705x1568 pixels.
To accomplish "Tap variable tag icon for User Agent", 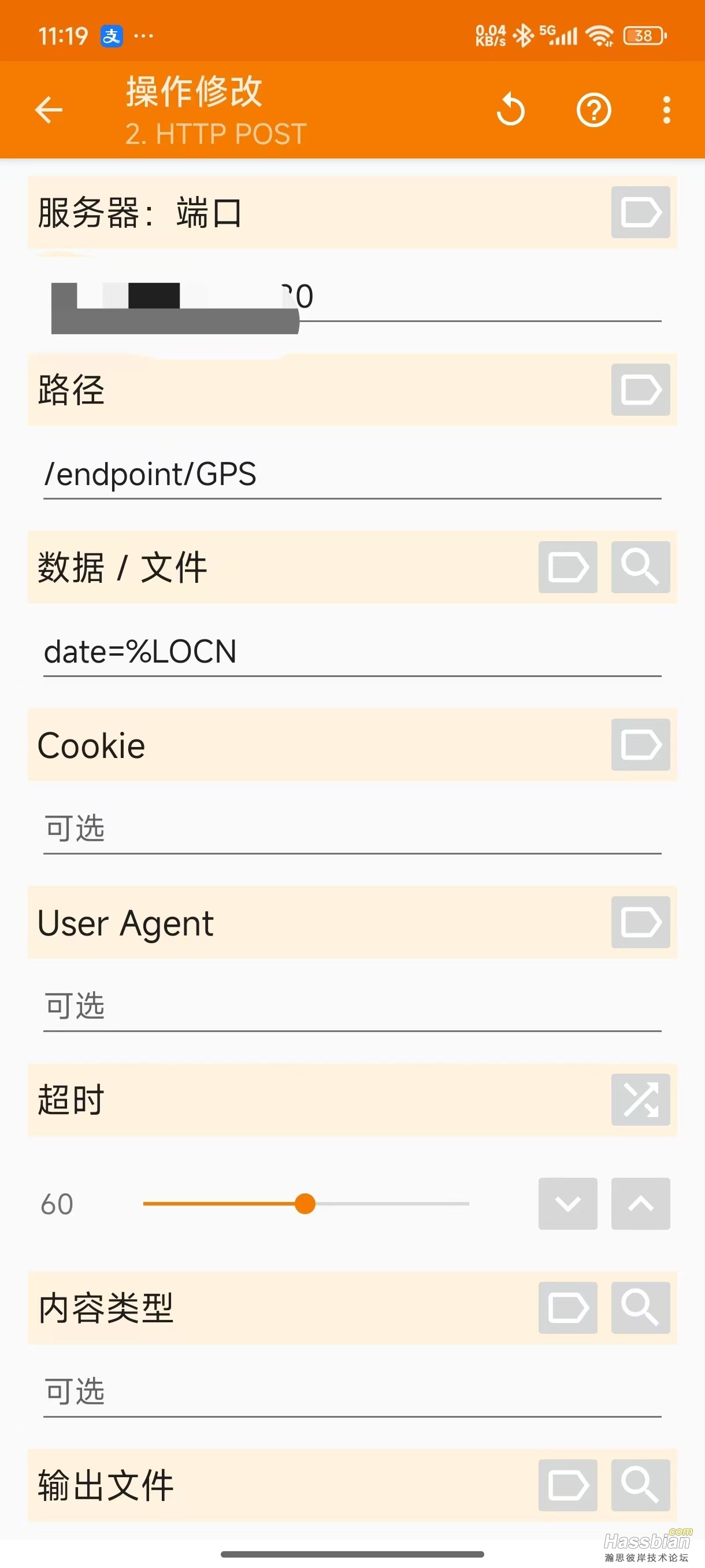I will tap(640, 922).
